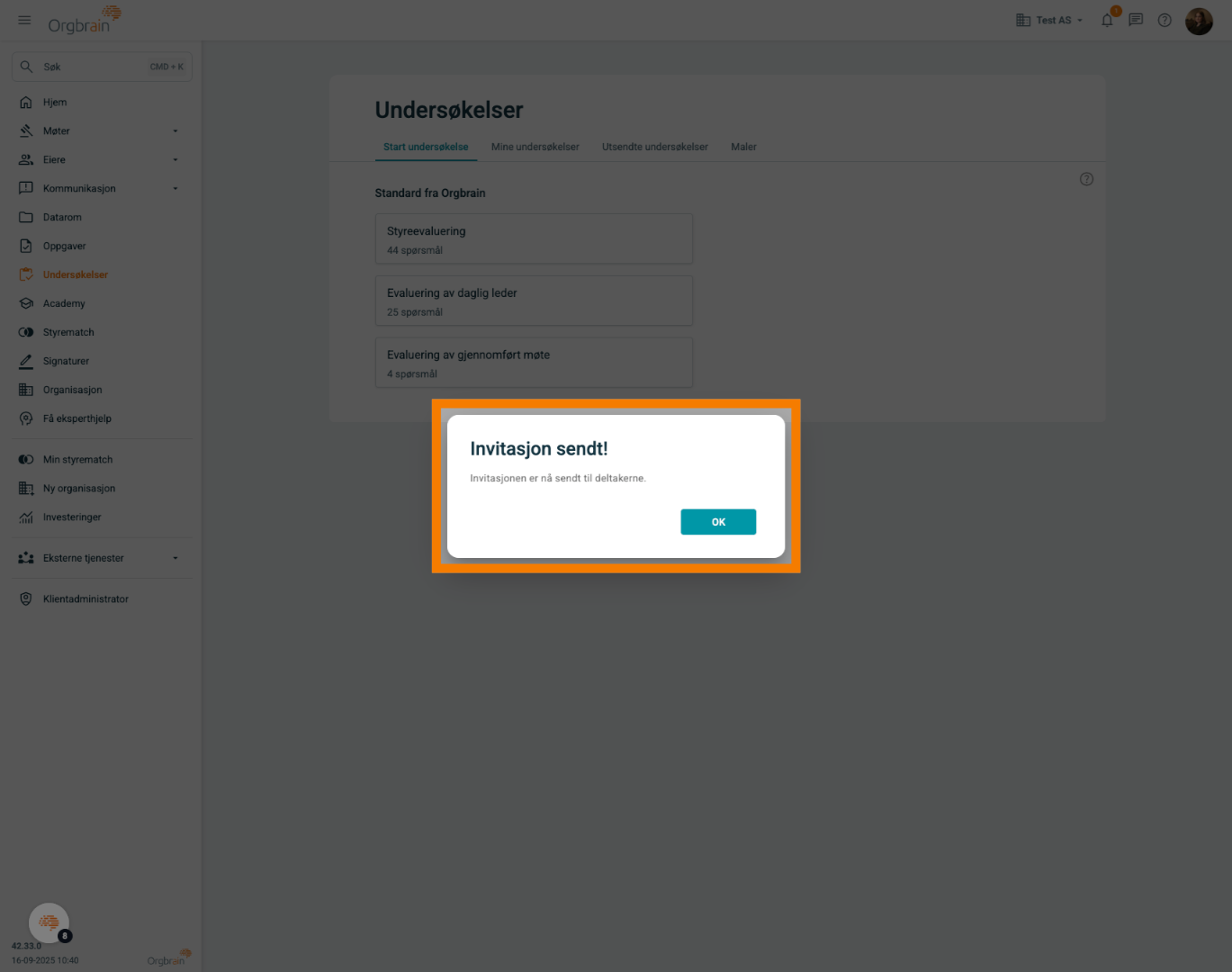The width and height of the screenshot is (1232, 972).
Task: Click the floating Orgbrain assistant button
Action: click(x=49, y=922)
